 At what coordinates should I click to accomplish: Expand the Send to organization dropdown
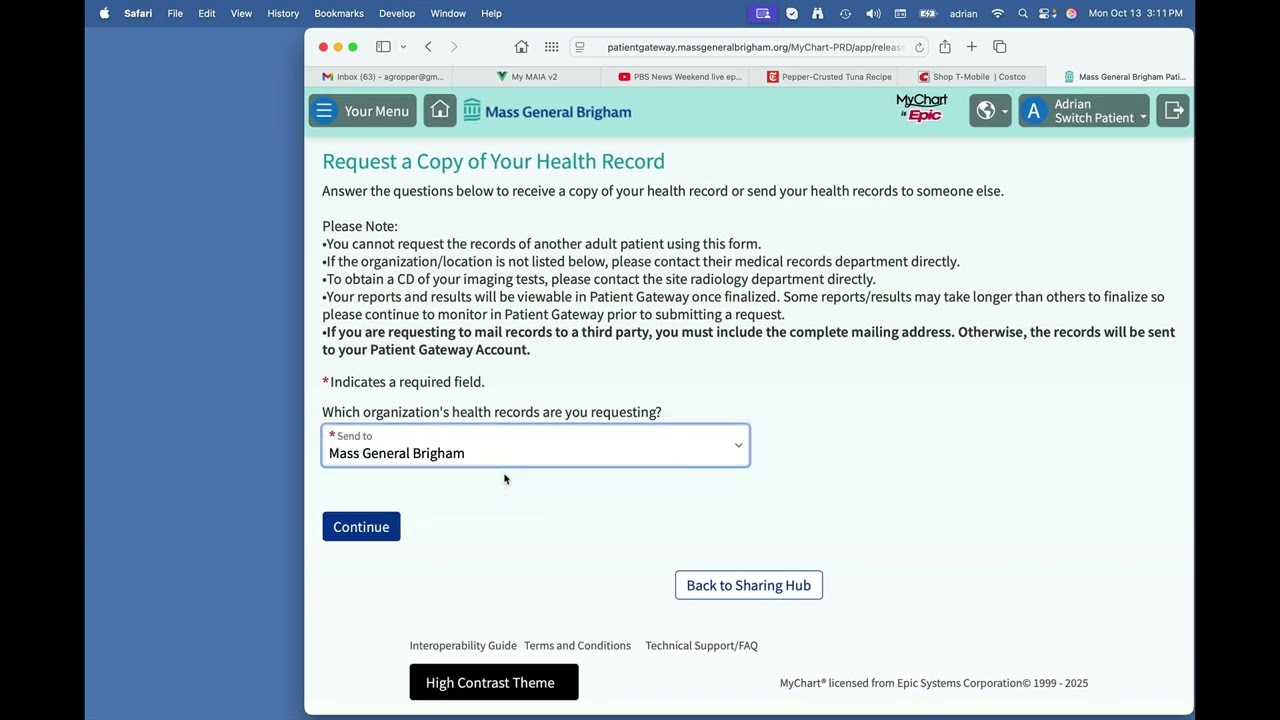(535, 446)
